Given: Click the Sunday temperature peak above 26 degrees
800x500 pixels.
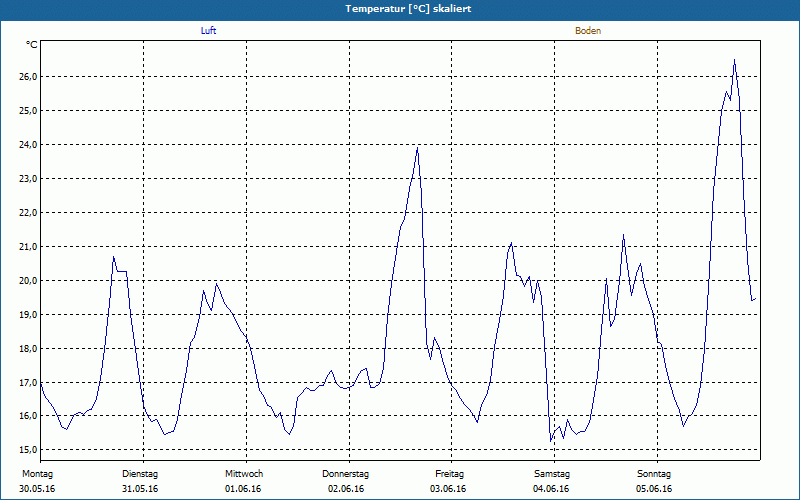Looking at the screenshot, I should pyautogui.click(x=734, y=60).
